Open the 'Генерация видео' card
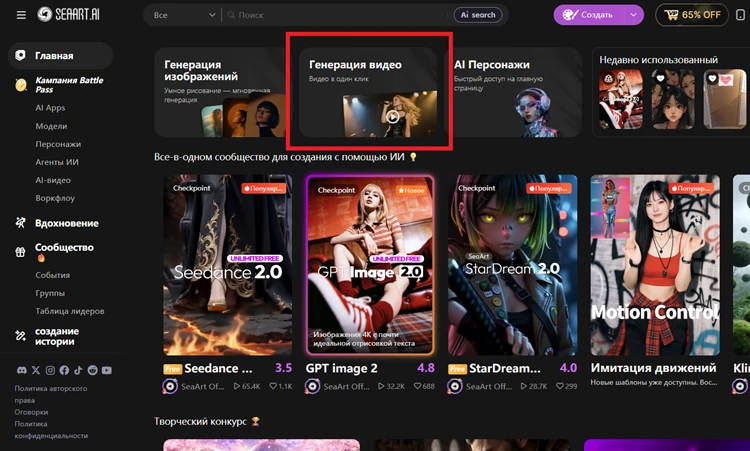The height and width of the screenshot is (451, 750). (368, 92)
